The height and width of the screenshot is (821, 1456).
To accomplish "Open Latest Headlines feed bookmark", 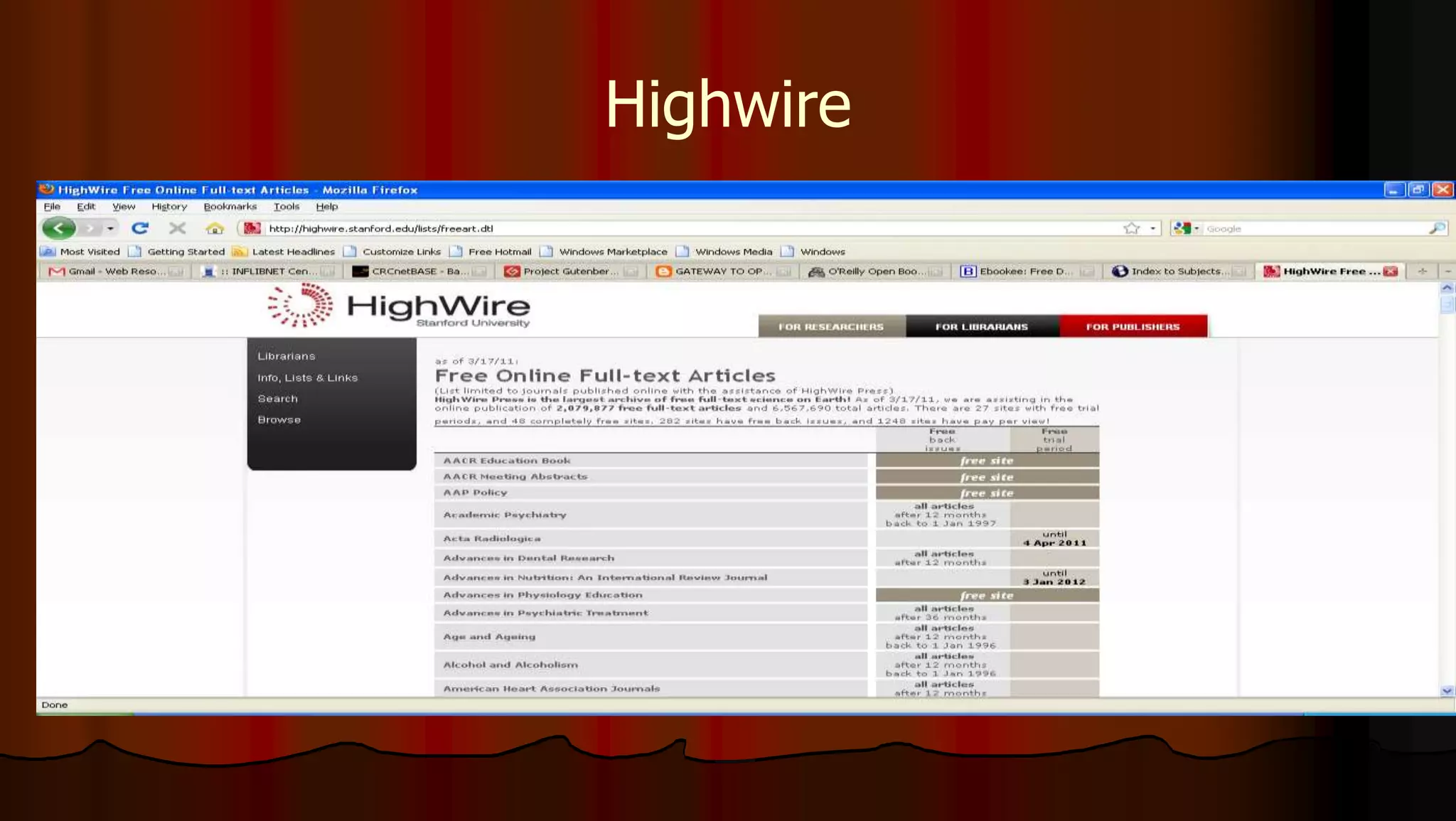I will 284,252.
